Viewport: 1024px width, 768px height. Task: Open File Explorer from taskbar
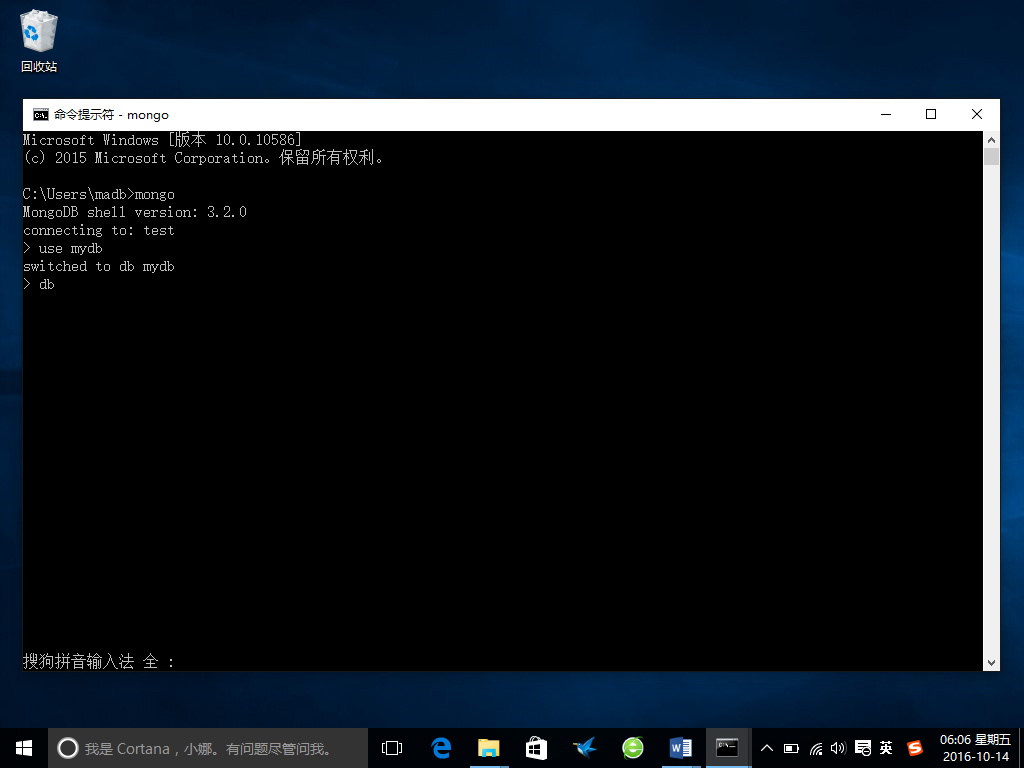[488, 748]
